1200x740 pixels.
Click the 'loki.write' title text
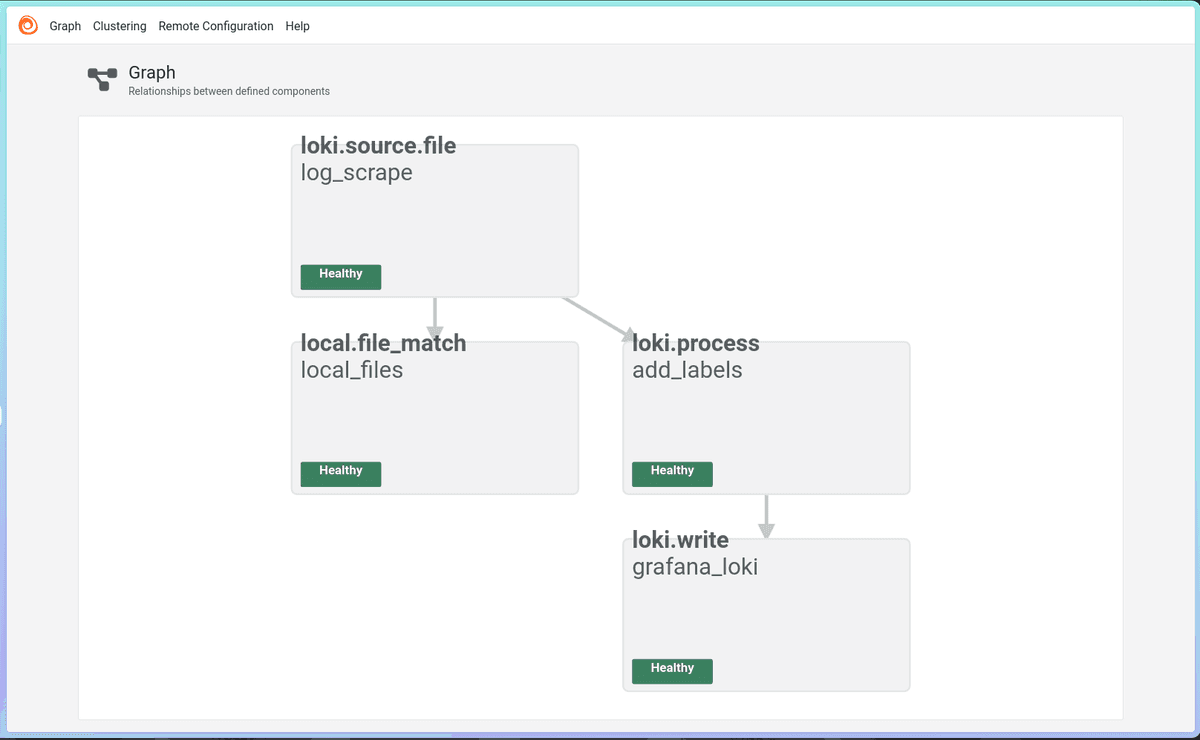681,541
